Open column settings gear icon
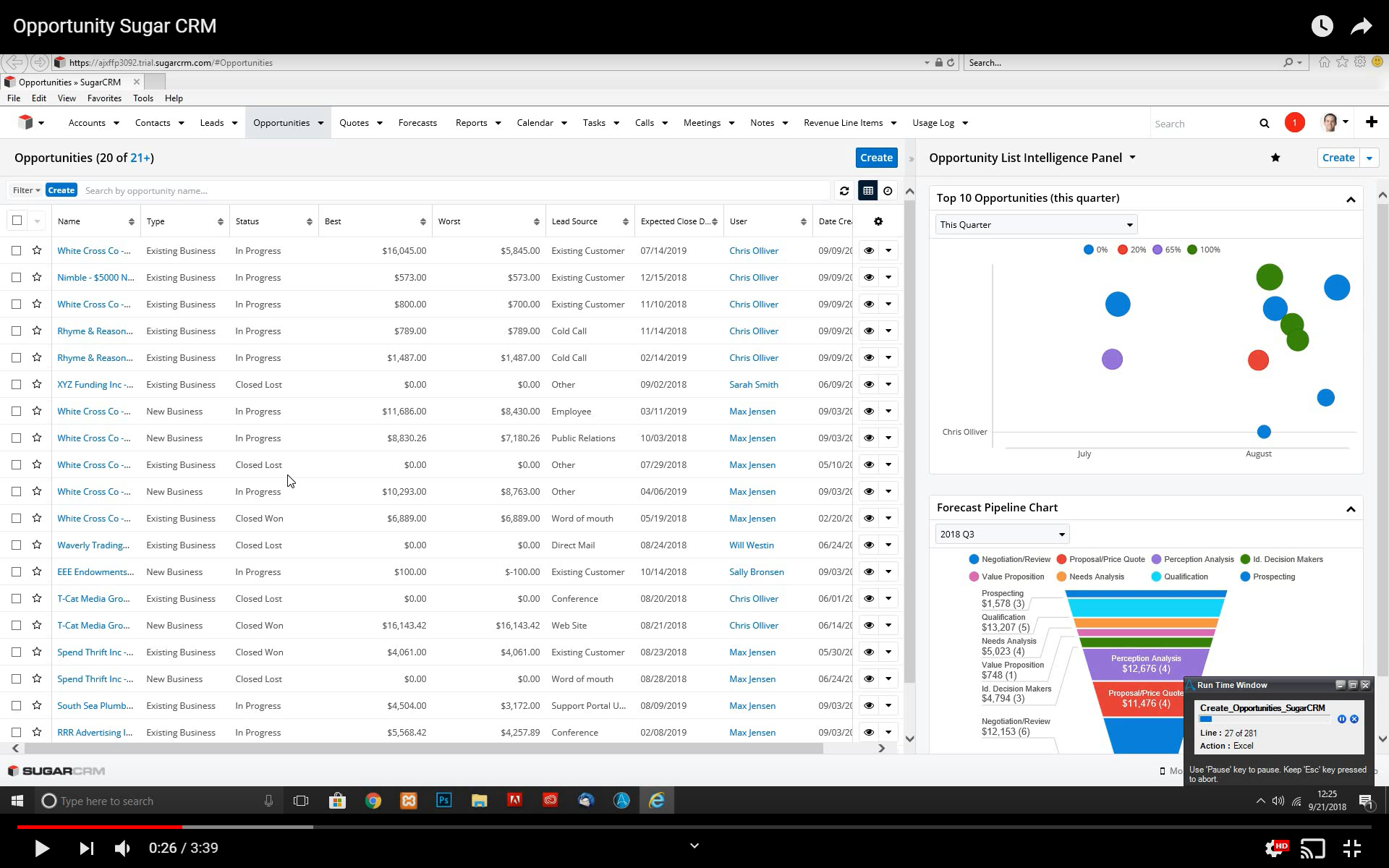 878,221
